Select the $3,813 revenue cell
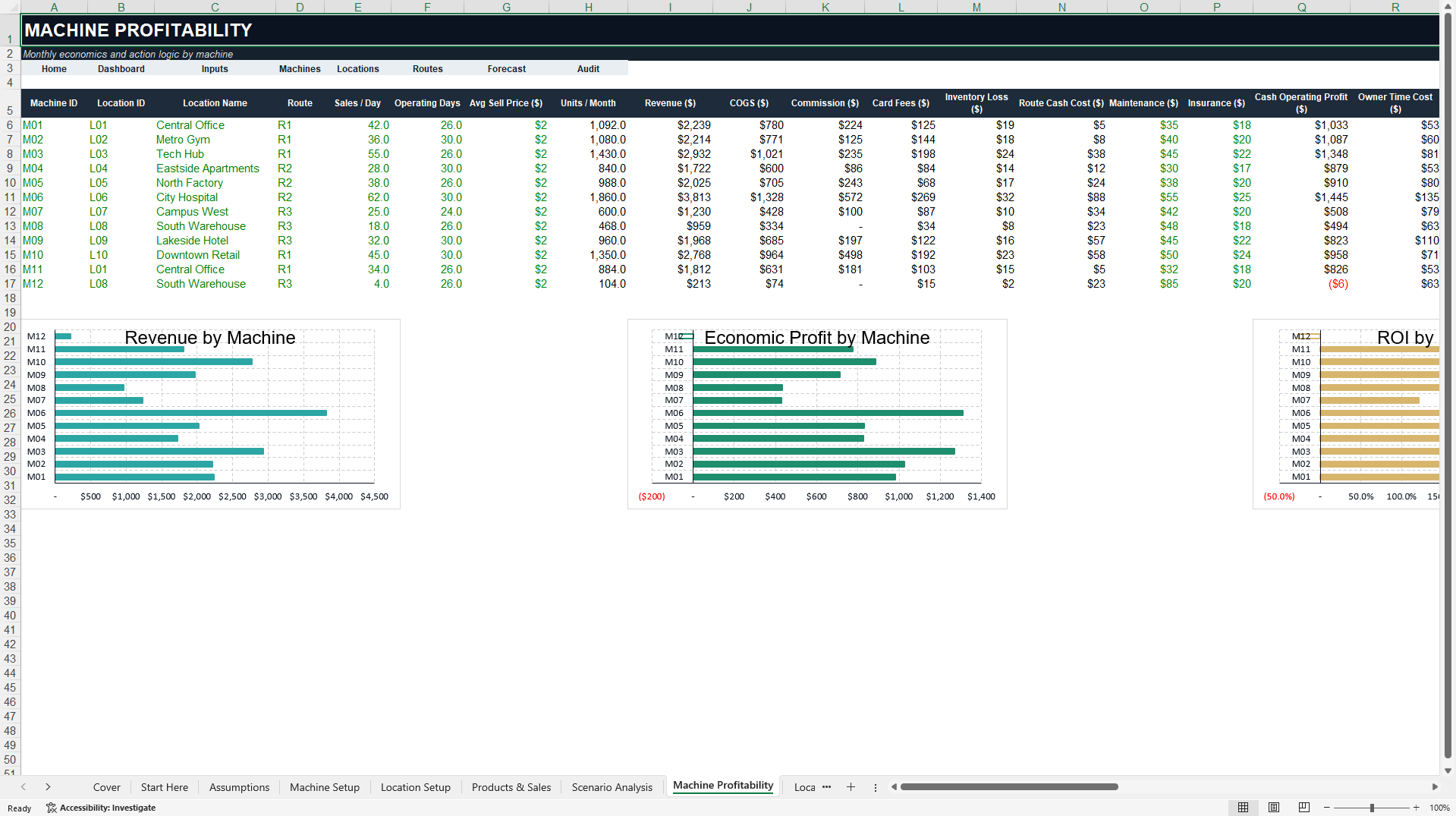Screen dimensions: 1456x816 coord(670,197)
